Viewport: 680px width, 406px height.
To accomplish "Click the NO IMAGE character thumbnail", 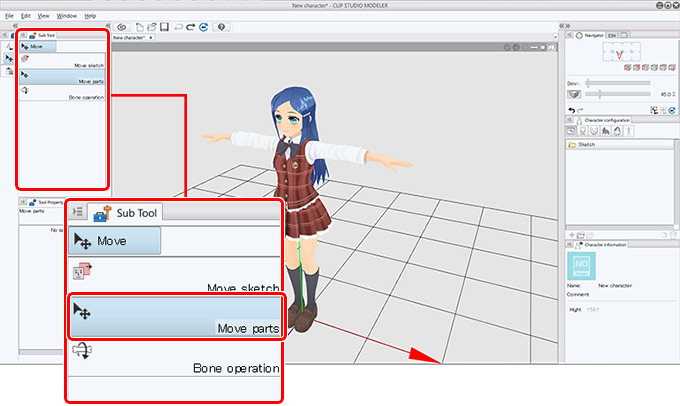I will [581, 265].
